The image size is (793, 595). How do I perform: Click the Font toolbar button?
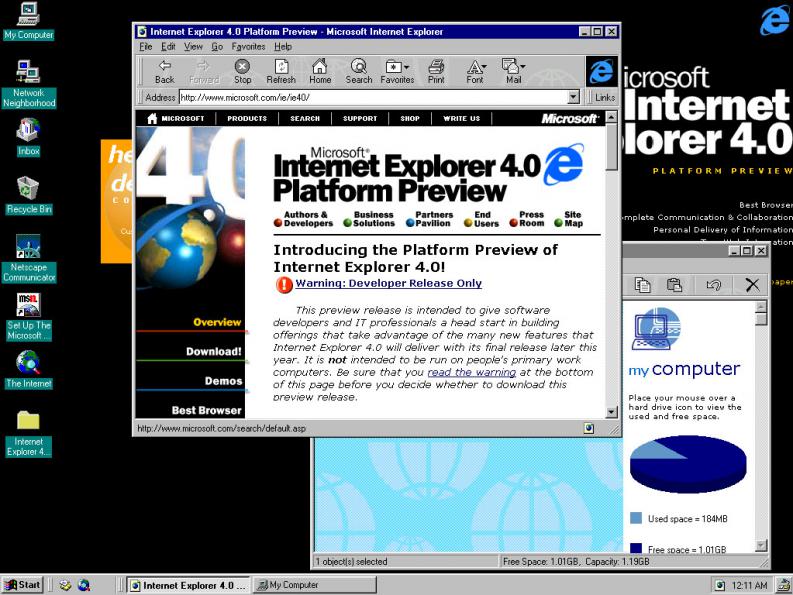point(475,71)
